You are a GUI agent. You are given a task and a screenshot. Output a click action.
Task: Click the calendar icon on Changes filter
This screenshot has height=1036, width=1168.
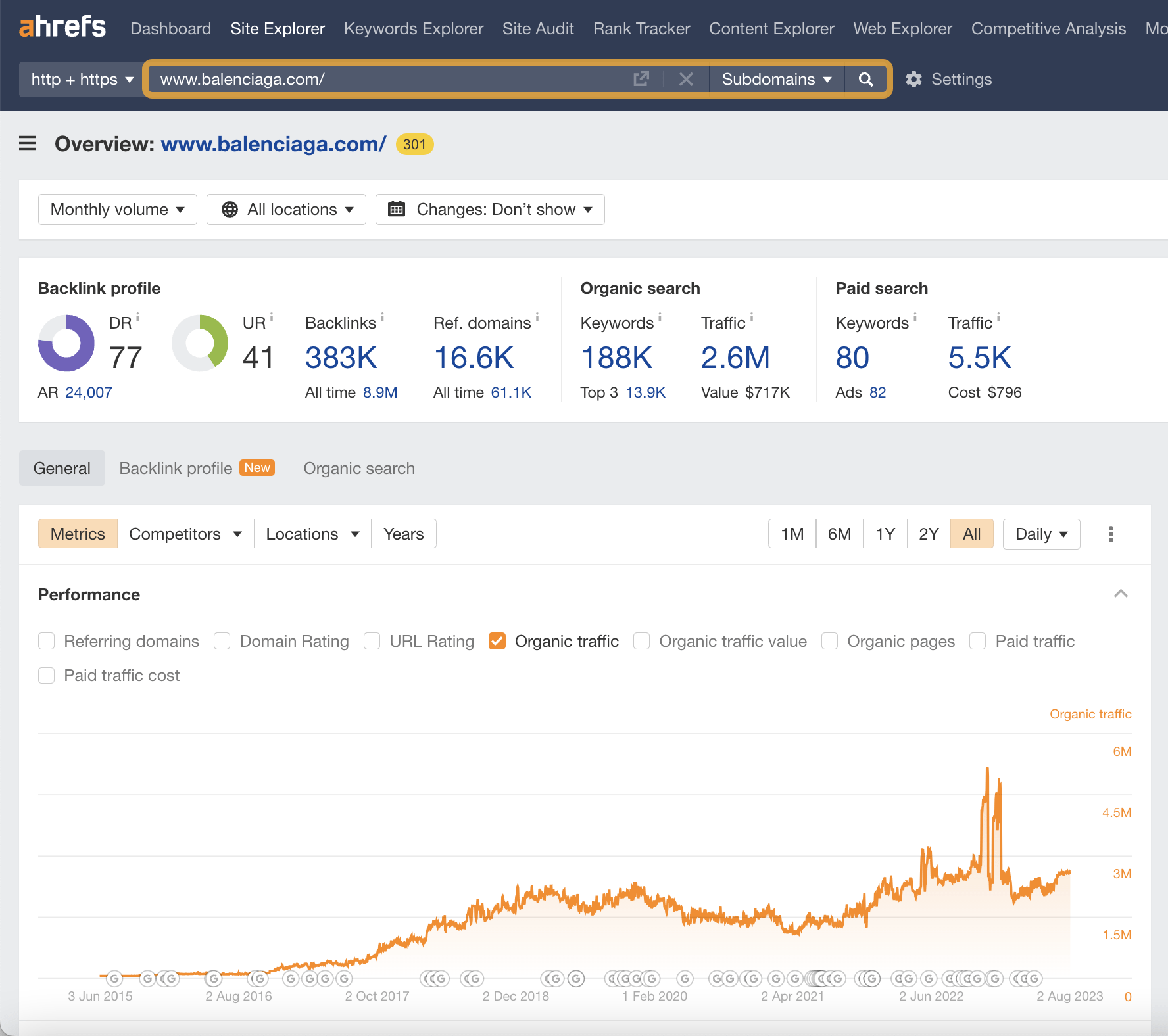click(397, 209)
